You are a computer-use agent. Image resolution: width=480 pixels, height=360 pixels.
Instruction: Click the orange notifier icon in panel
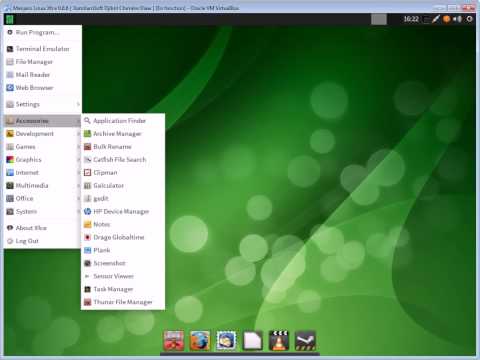point(447,19)
